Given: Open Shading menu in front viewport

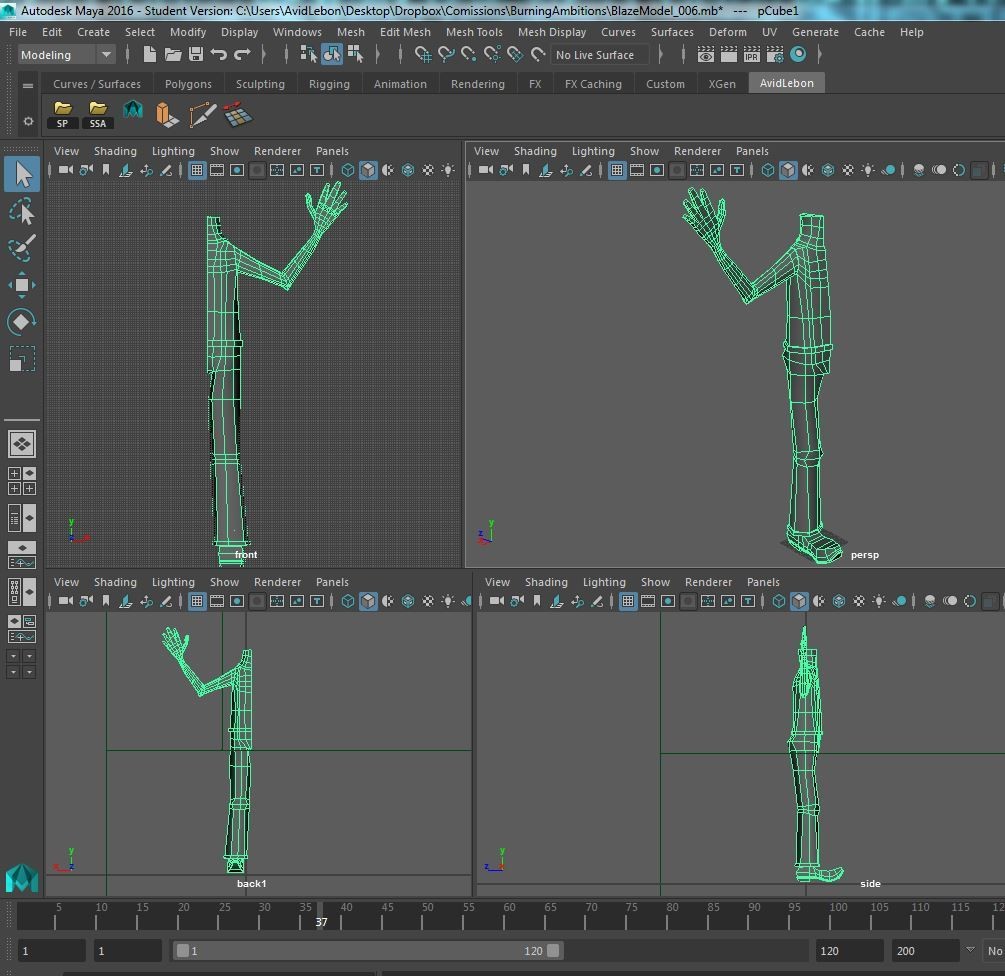Looking at the screenshot, I should point(115,151).
